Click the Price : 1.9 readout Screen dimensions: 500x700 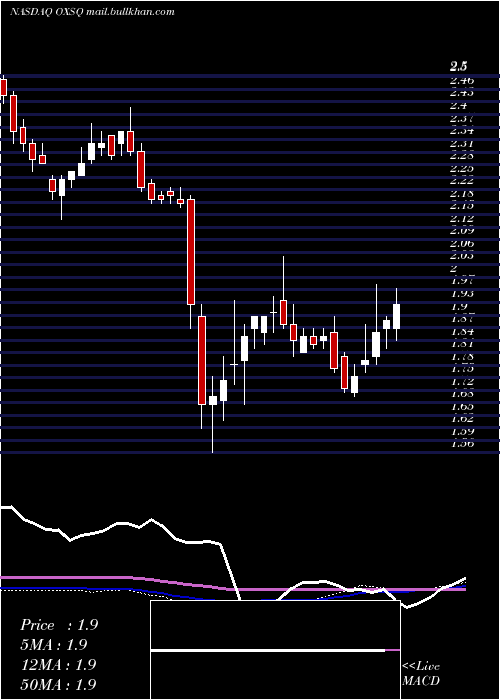coord(59,625)
